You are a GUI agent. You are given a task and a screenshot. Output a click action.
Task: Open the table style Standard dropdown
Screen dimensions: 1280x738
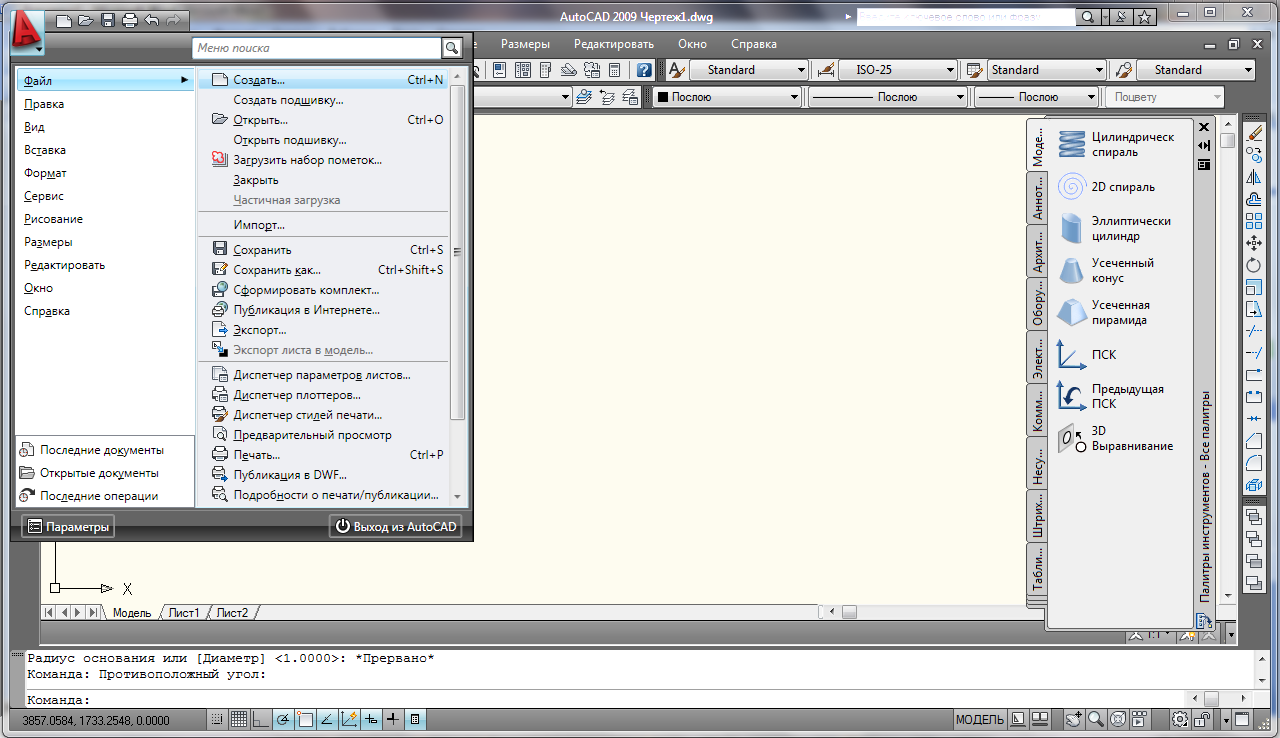[x=1046, y=70]
